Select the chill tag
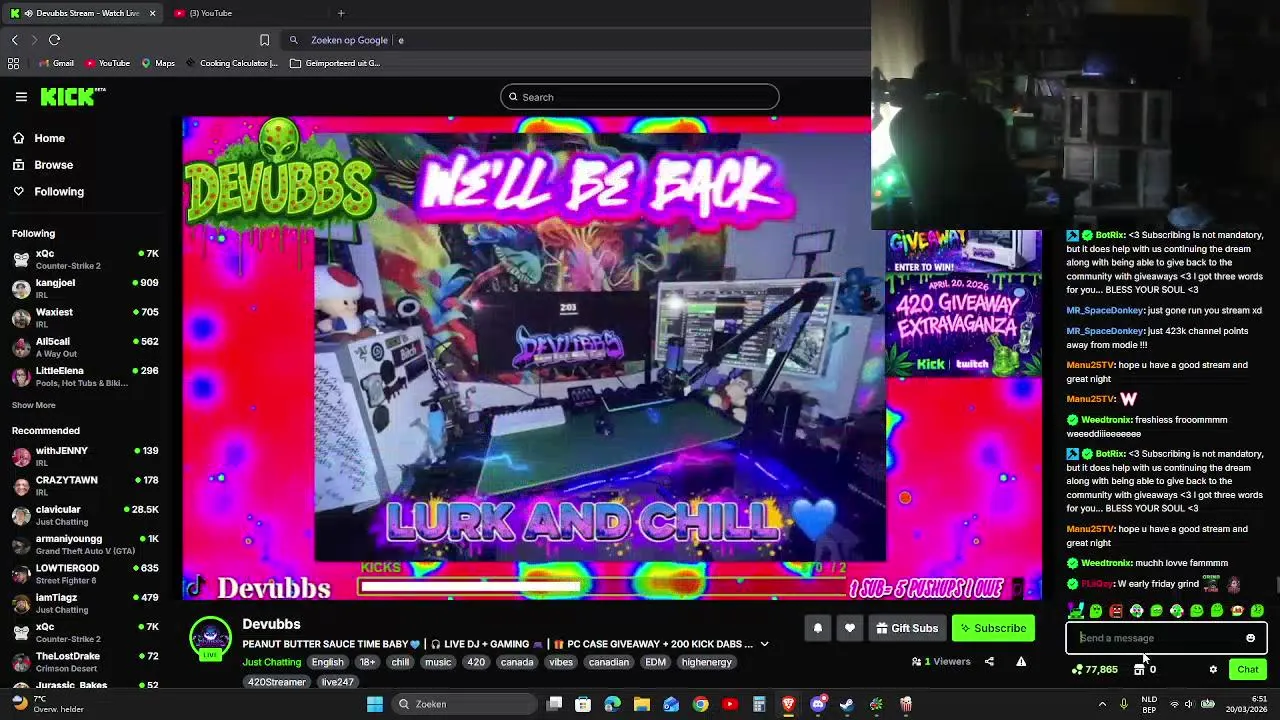 pyautogui.click(x=400, y=662)
